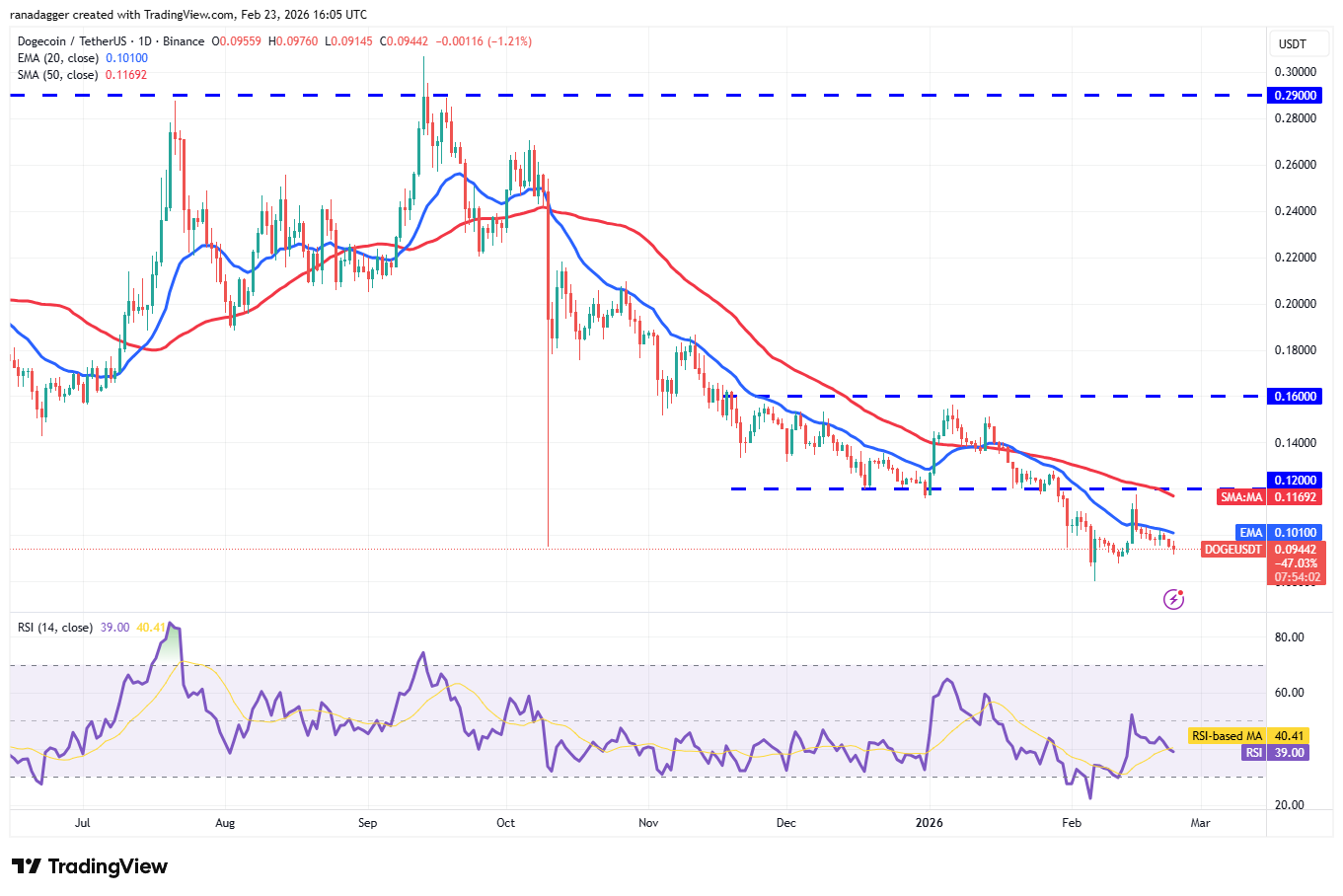The width and height of the screenshot is (1343, 896).
Task: Click the 2026 label on the time axis
Action: [x=931, y=822]
